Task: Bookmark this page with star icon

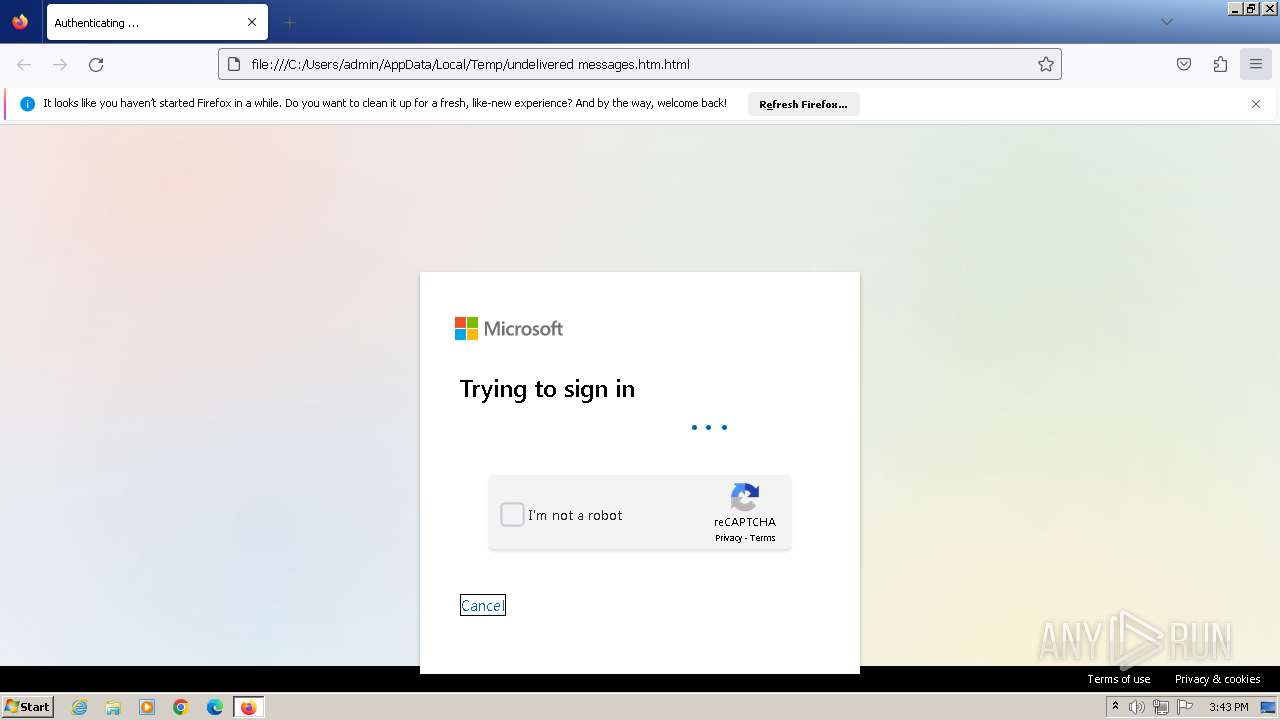Action: (x=1046, y=64)
